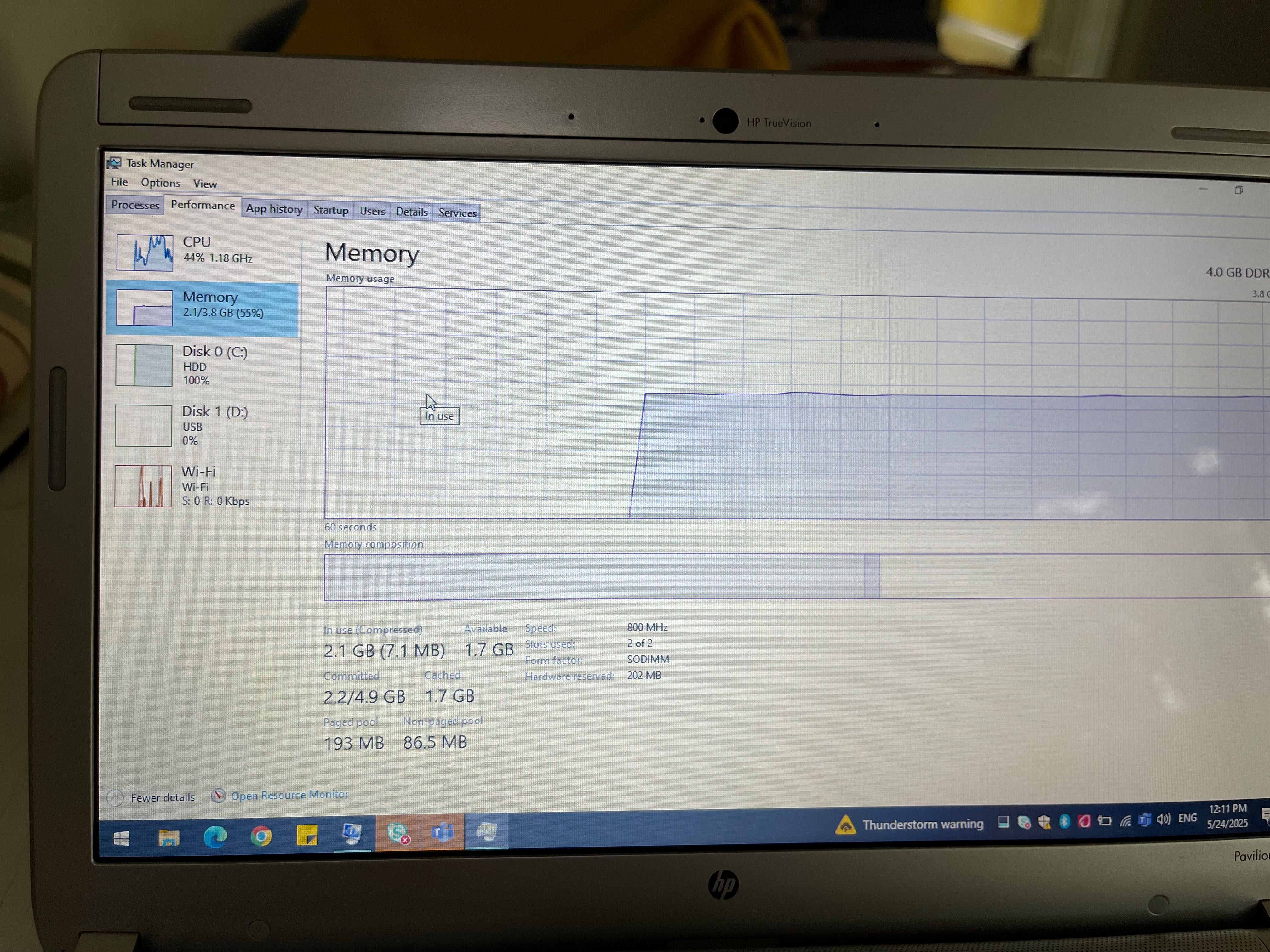Click the '800 MHz' speed value
The width and height of the screenshot is (1270, 952).
(x=647, y=627)
